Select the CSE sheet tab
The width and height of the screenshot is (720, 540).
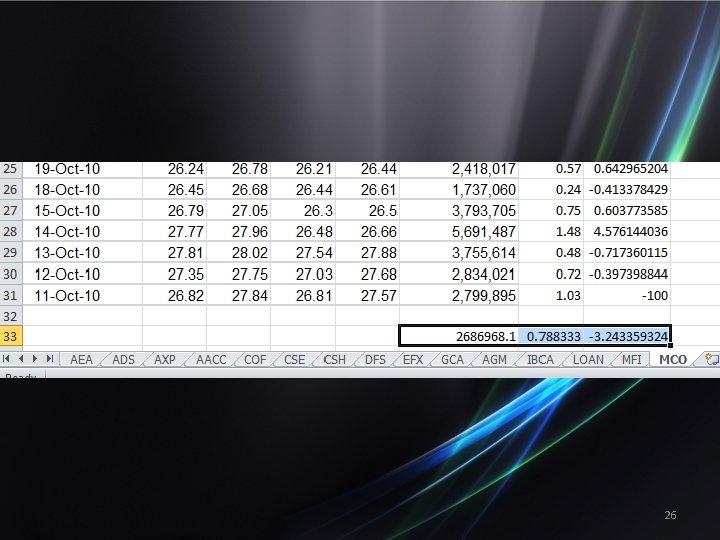click(x=294, y=360)
